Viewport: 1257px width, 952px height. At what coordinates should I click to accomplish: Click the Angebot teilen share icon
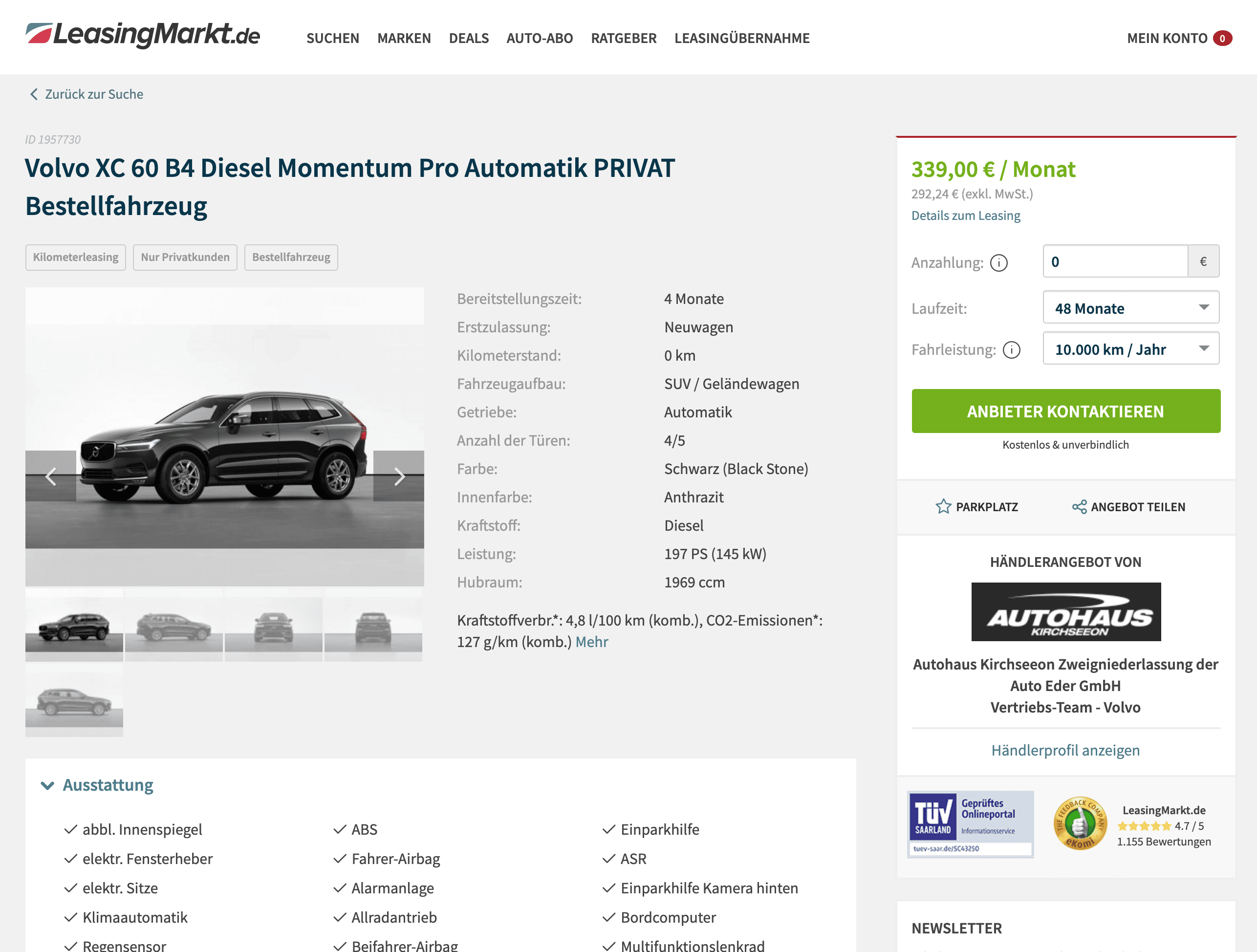pos(1079,506)
